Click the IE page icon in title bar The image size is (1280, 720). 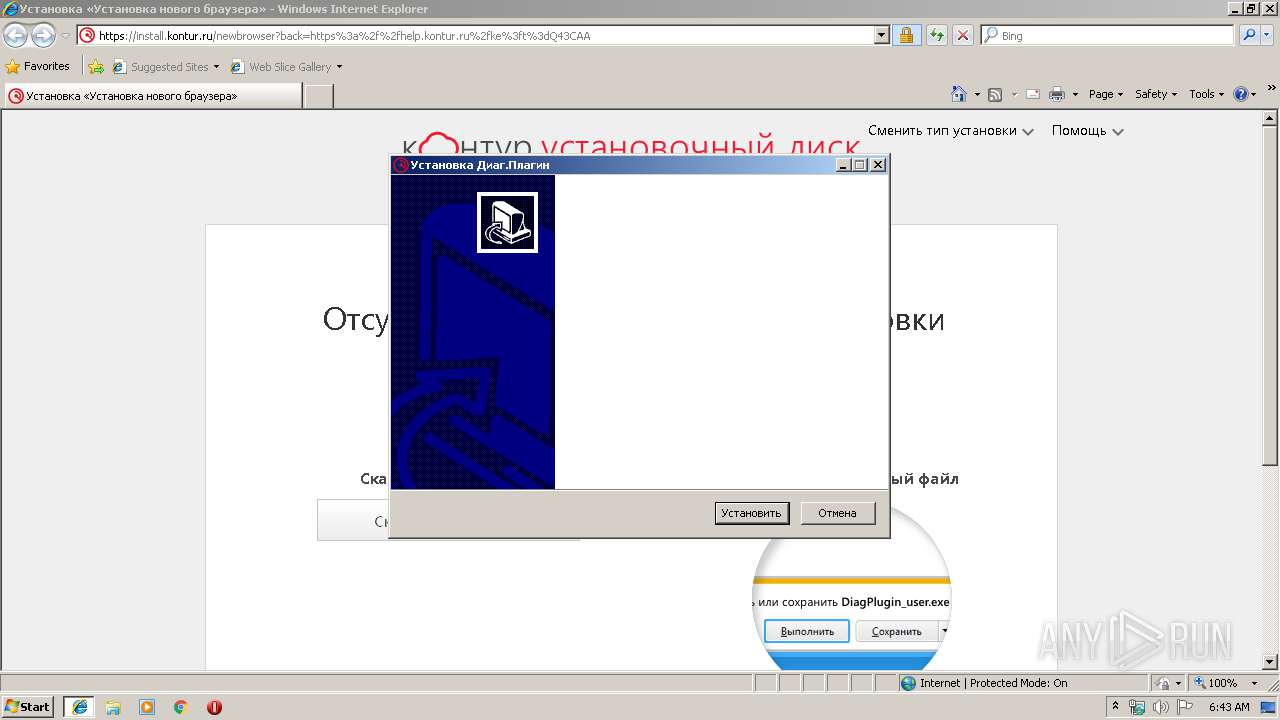10,9
